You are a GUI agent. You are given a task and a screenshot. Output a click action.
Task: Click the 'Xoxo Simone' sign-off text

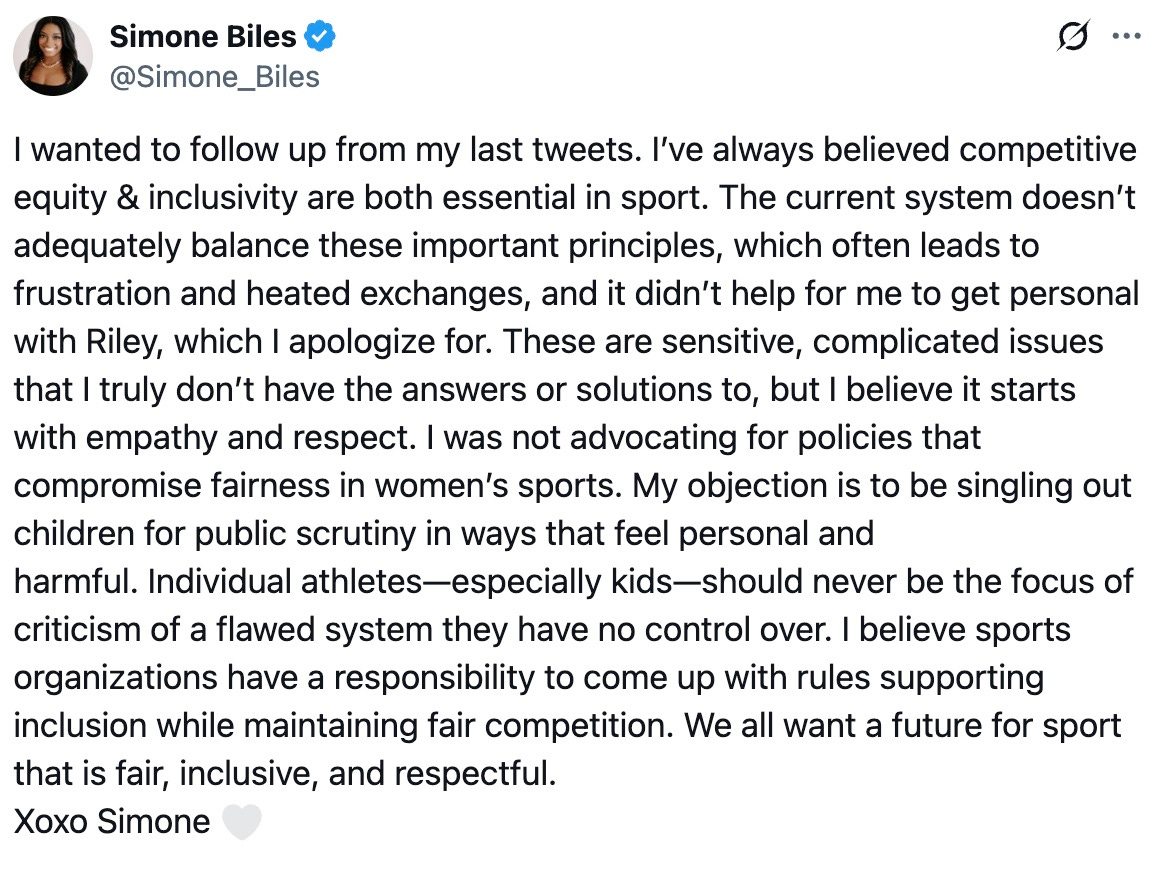point(112,822)
